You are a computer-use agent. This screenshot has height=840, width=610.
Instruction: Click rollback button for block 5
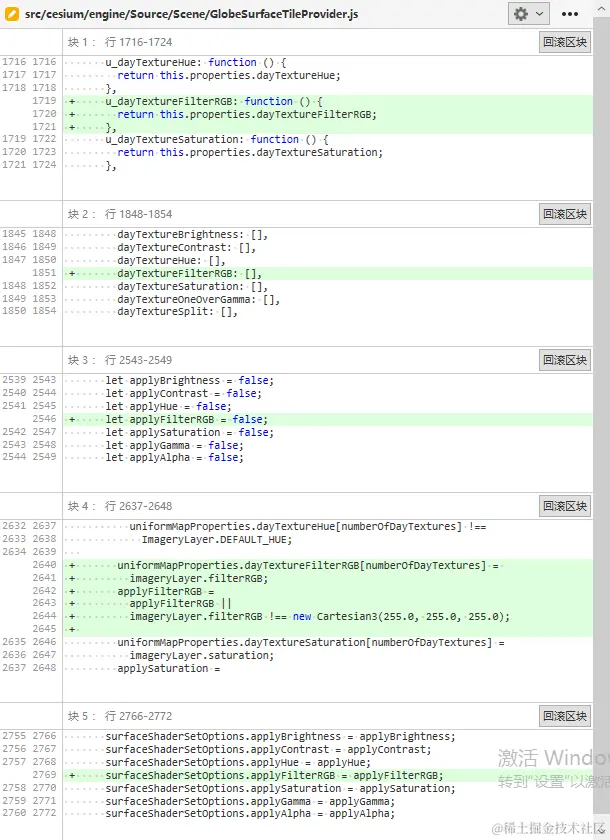(564, 716)
